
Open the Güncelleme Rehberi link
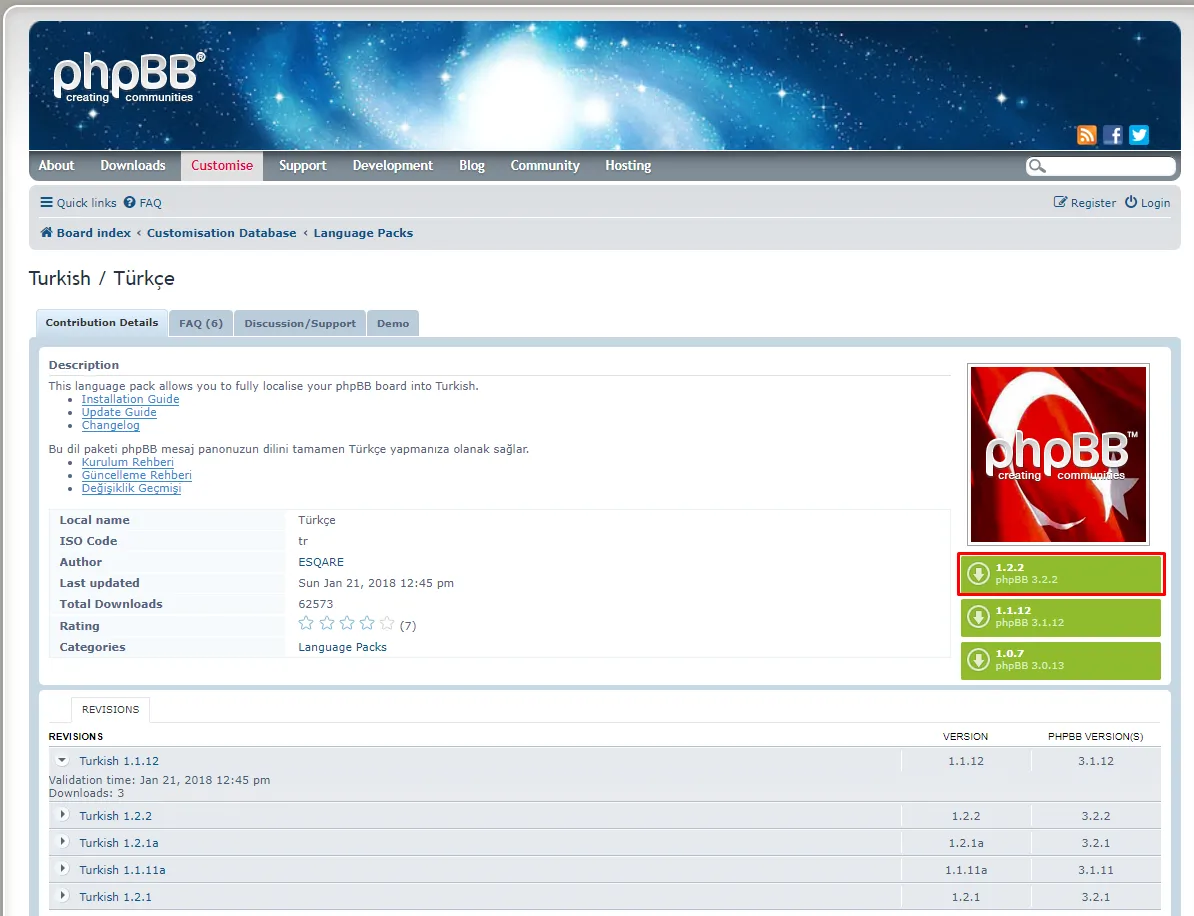tap(136, 475)
